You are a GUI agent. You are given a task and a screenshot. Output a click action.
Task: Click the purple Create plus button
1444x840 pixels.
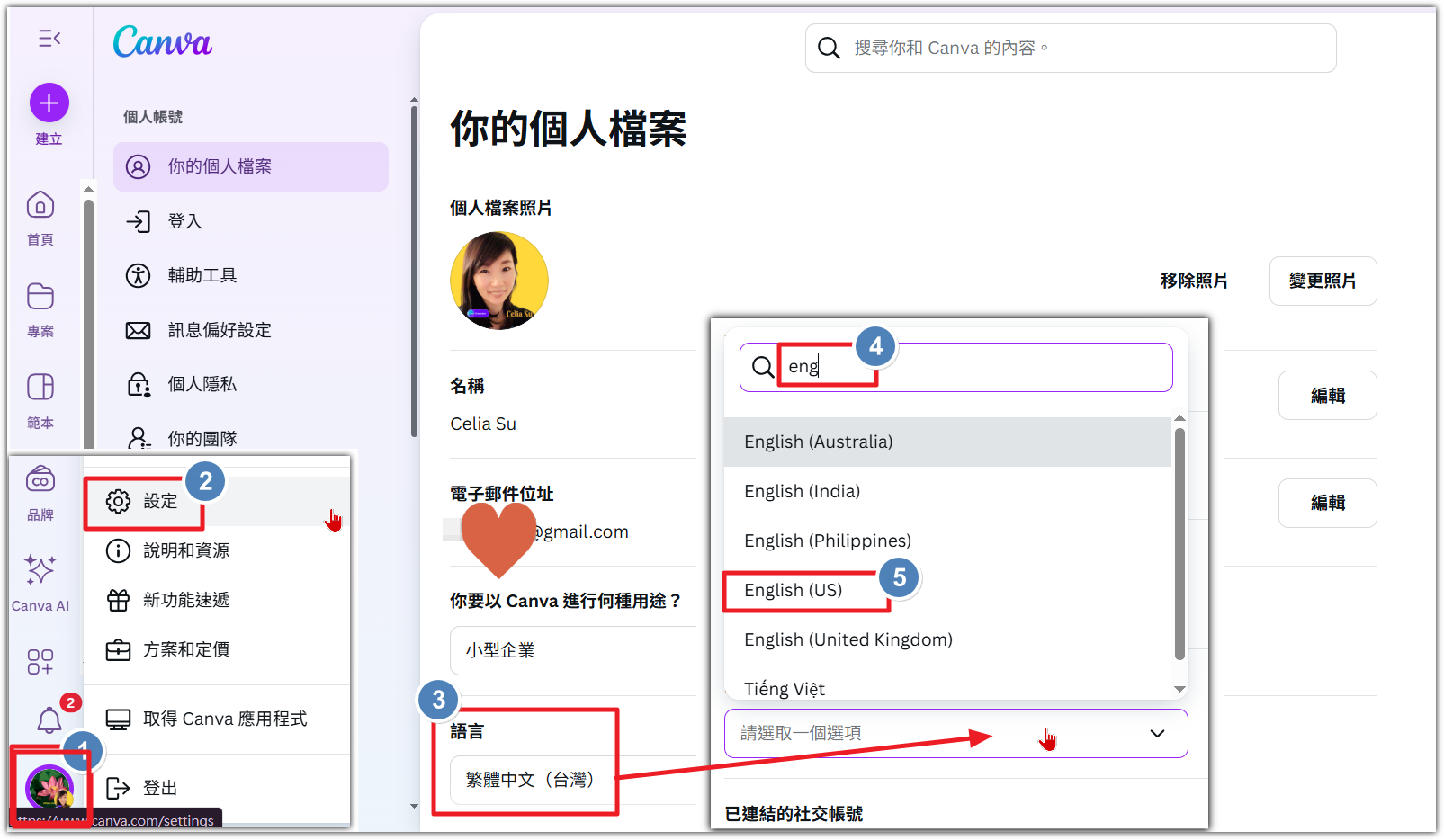[x=49, y=103]
